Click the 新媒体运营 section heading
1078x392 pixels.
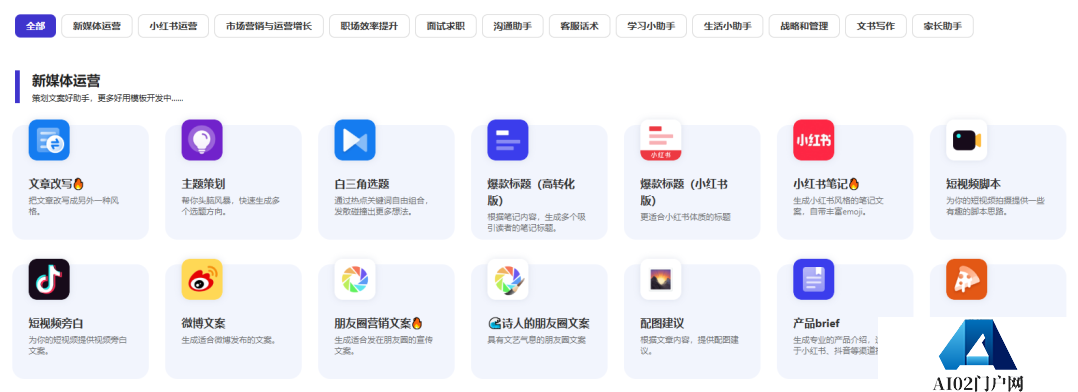66,81
